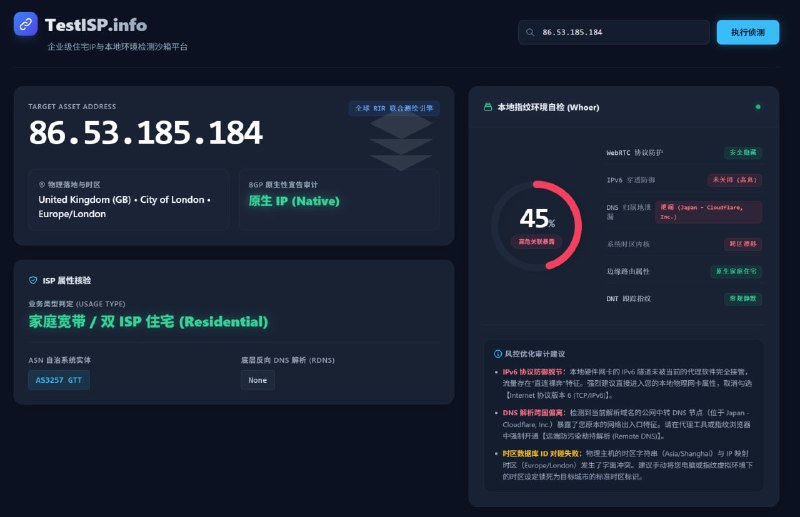Click the BGP 原生性宣告审计 label
This screenshot has width=800, height=517.
[x=283, y=185]
